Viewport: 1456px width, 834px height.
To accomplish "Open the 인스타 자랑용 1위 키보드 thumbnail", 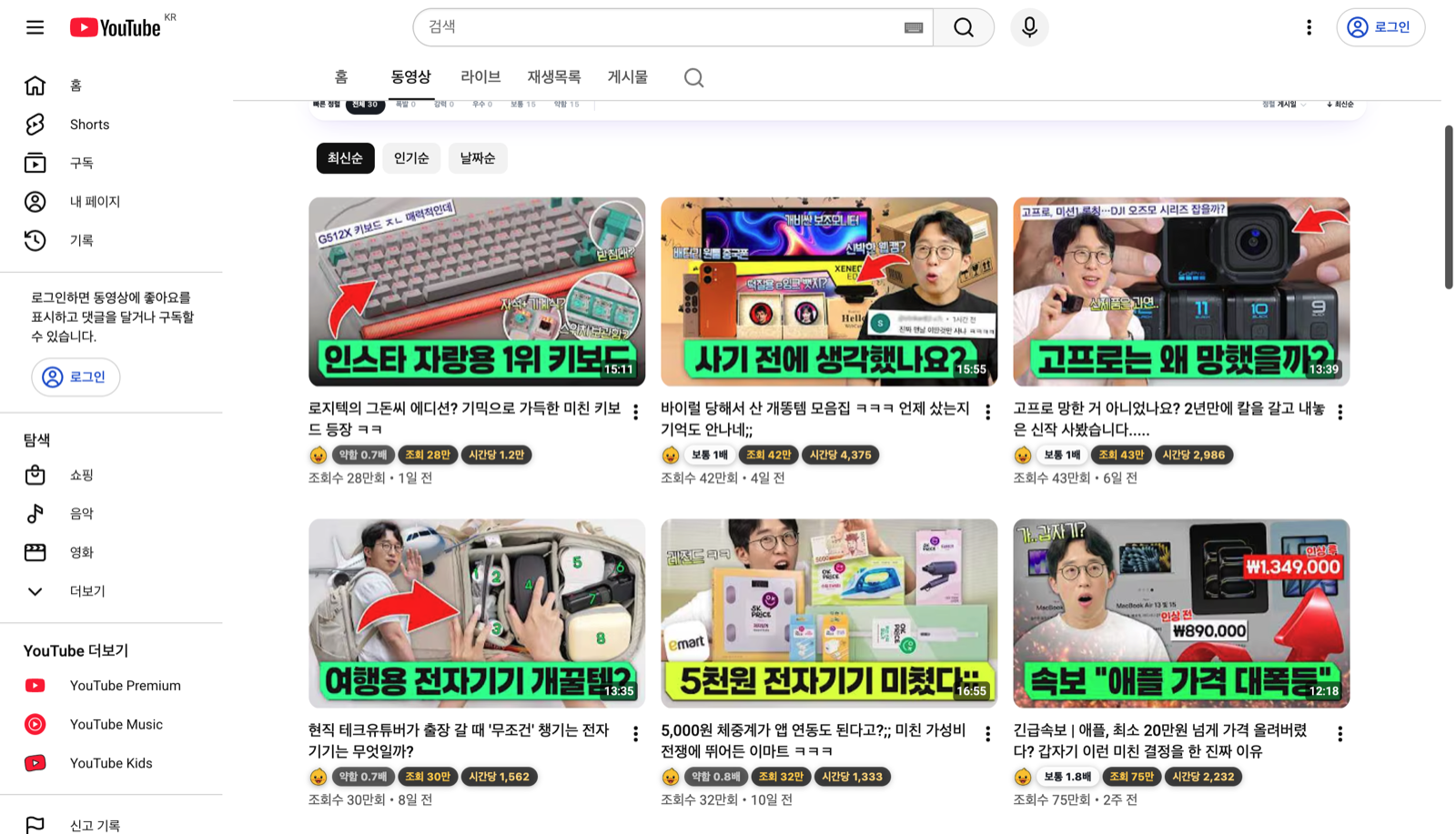I will pyautogui.click(x=477, y=292).
